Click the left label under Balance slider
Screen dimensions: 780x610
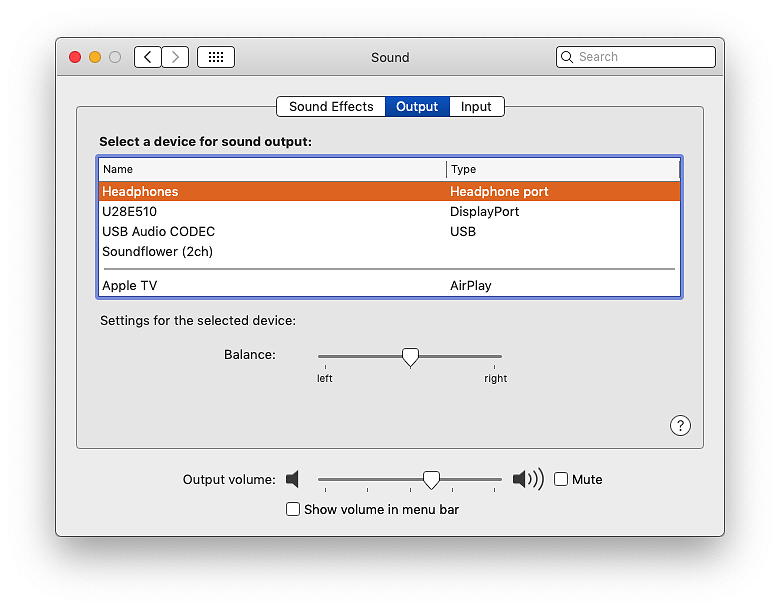coord(325,378)
